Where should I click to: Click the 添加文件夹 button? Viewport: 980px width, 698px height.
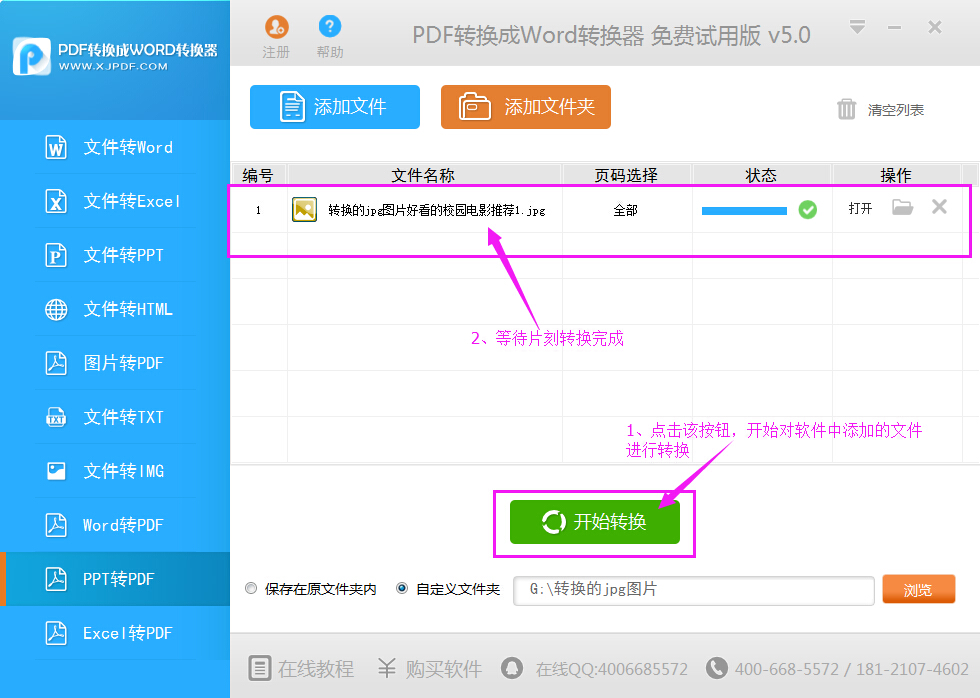click(x=526, y=107)
